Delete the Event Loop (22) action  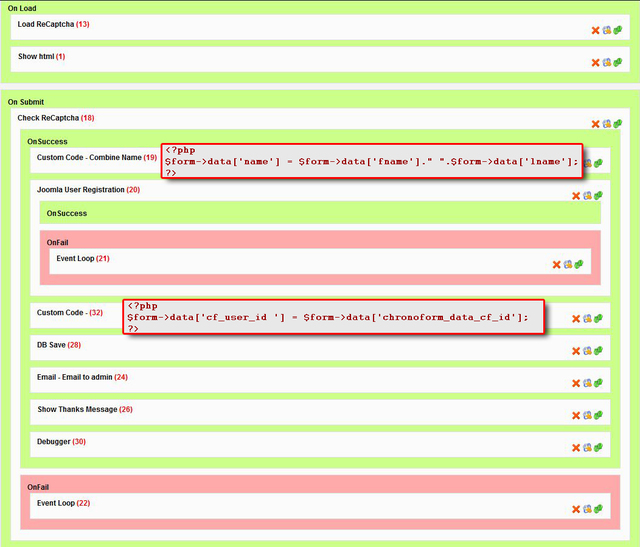click(576, 509)
